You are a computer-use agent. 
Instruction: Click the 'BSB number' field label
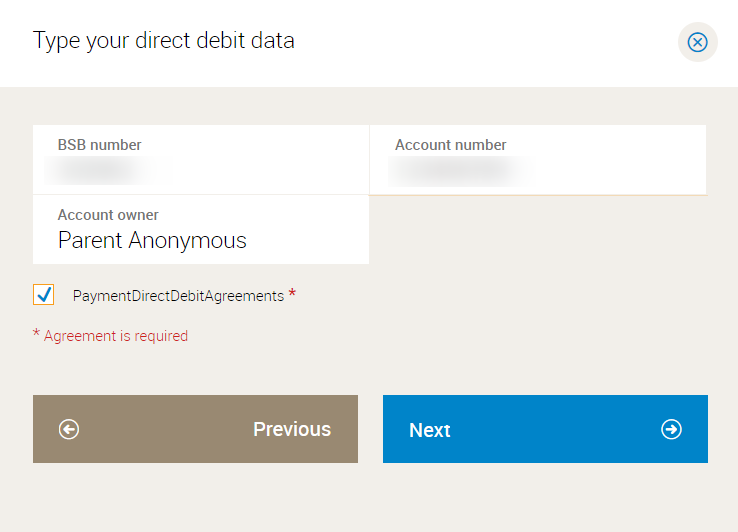(x=99, y=145)
